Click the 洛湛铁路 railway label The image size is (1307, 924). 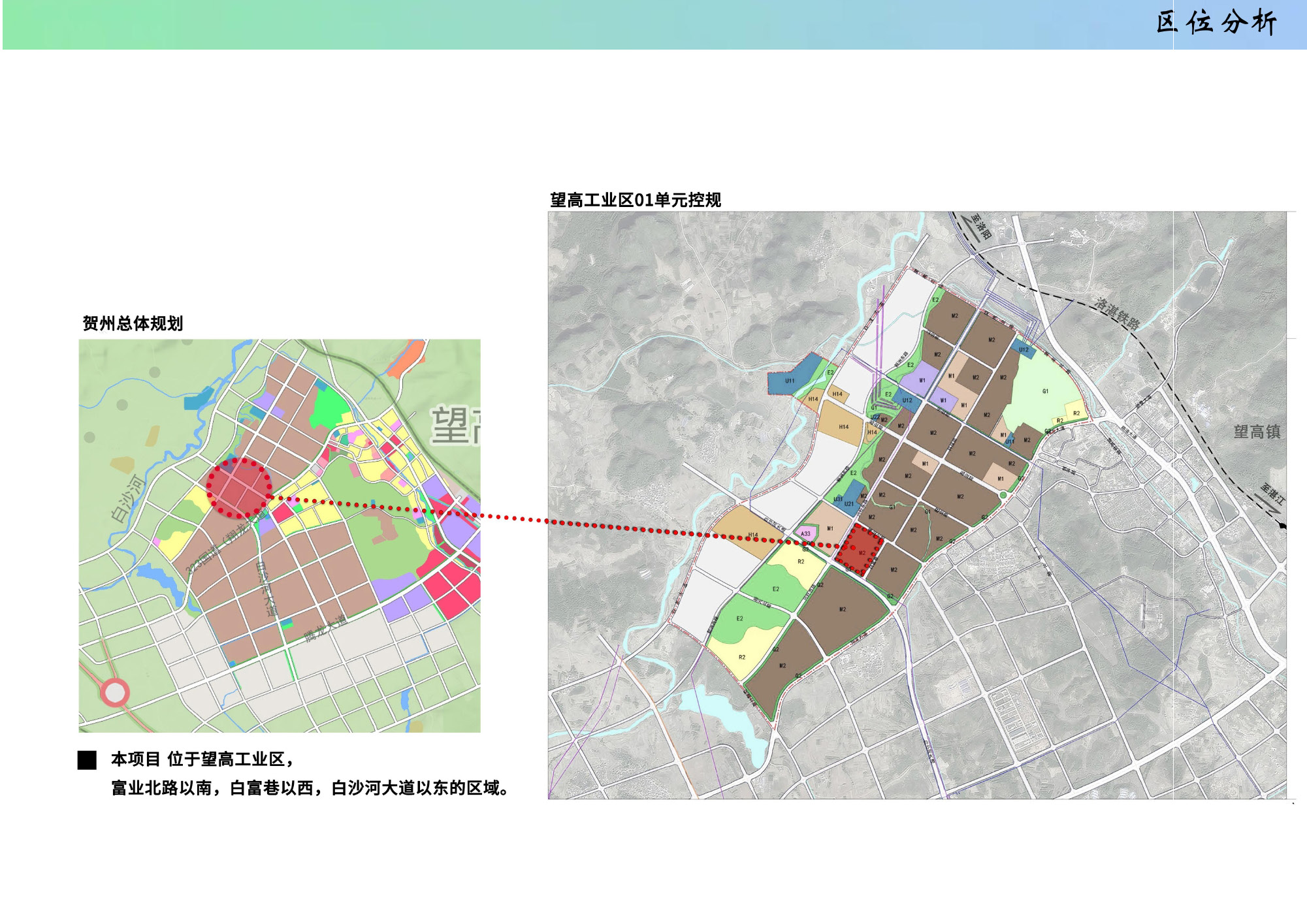(x=1118, y=314)
